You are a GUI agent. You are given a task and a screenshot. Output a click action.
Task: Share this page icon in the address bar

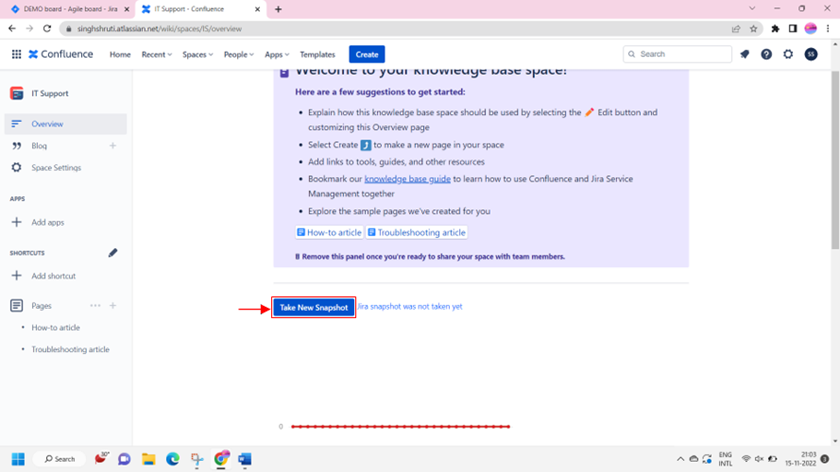click(736, 29)
